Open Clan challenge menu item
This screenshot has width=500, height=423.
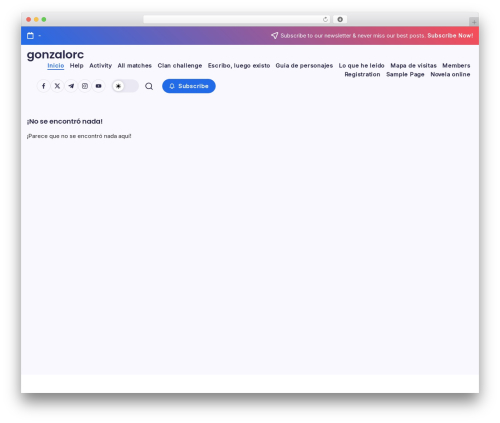coord(180,66)
